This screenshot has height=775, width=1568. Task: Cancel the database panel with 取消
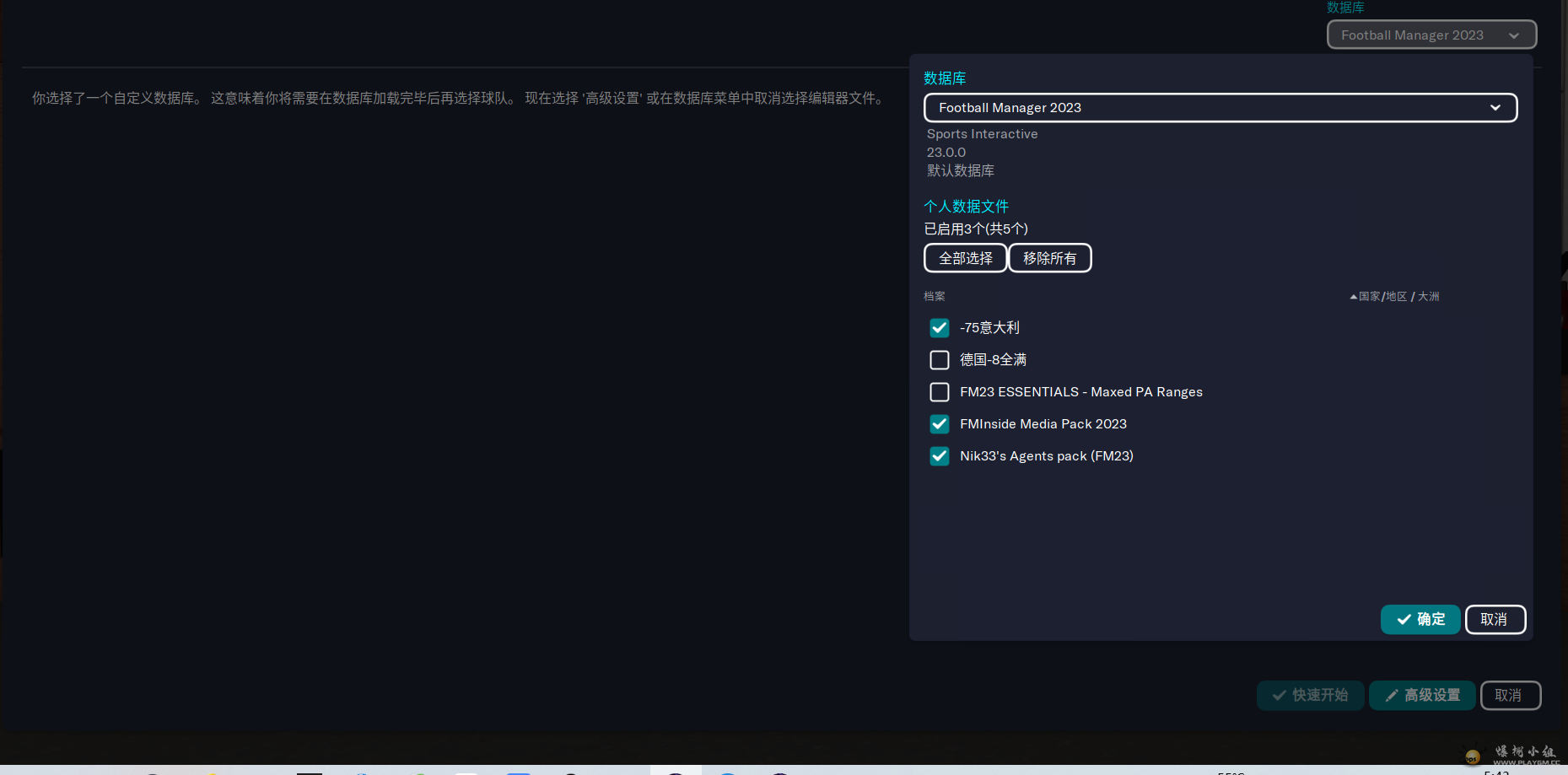pyautogui.click(x=1495, y=620)
